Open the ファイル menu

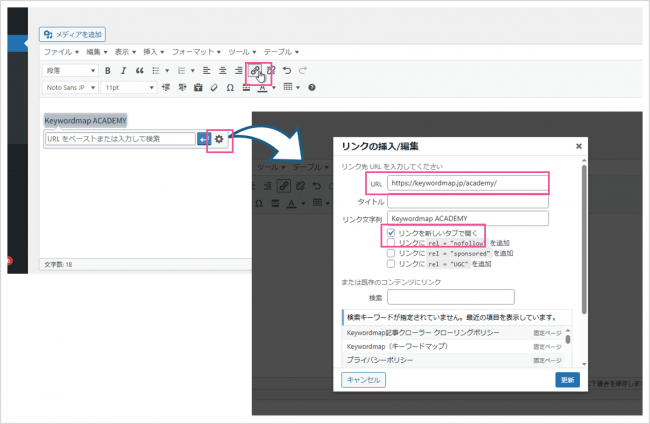click(61, 52)
